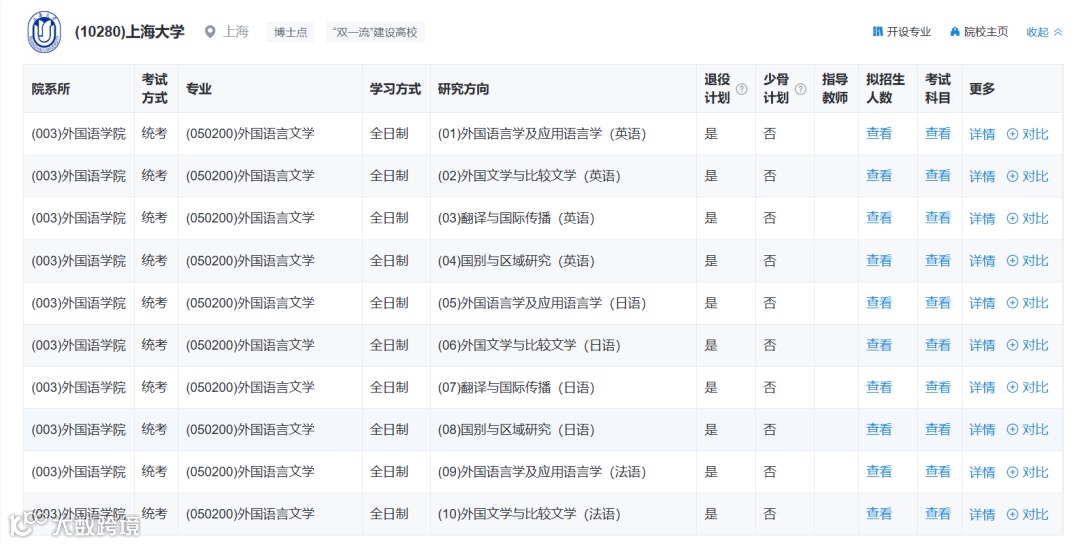
Task: View 考试科目 for direction (05) 日语
Action: coord(937,302)
